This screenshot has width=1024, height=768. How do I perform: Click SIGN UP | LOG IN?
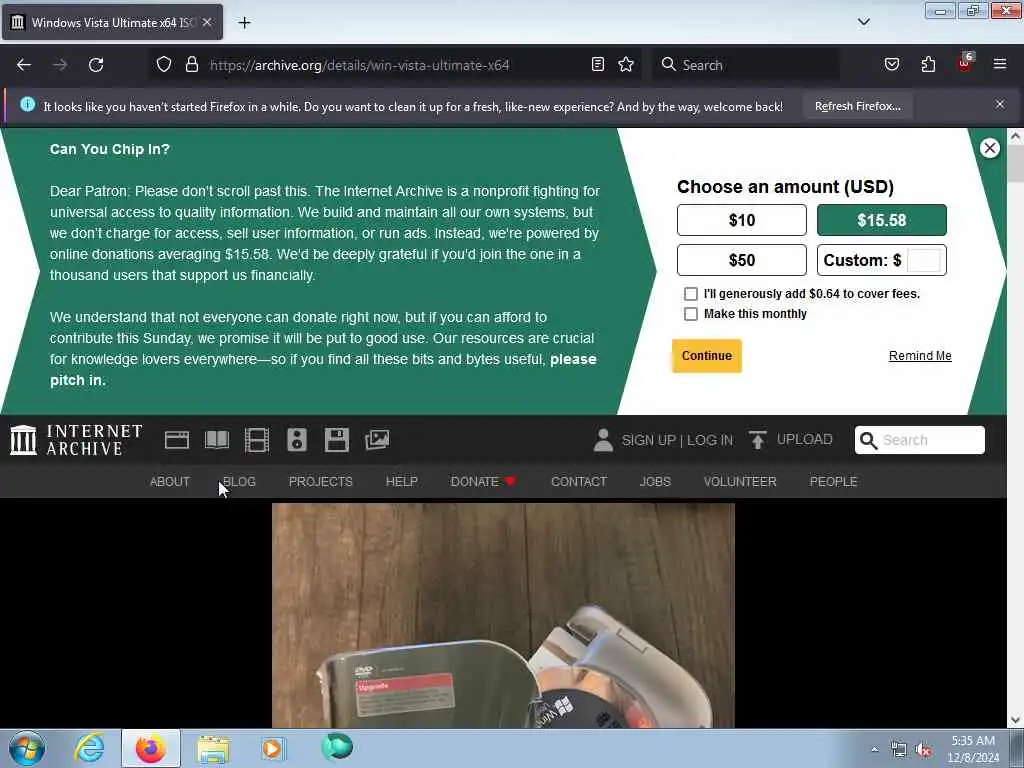(677, 440)
